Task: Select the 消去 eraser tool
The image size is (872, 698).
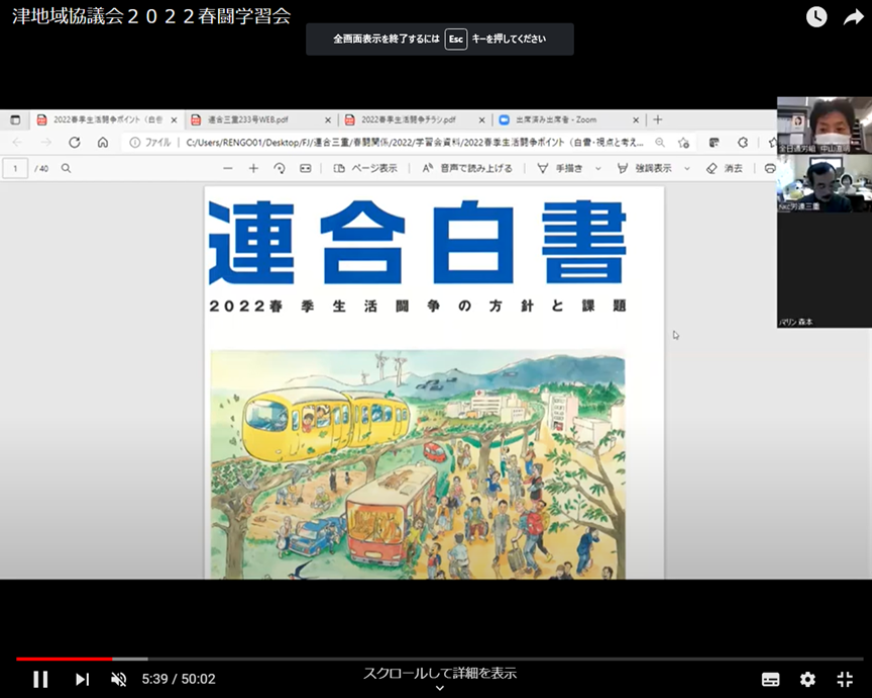Action: coord(724,168)
